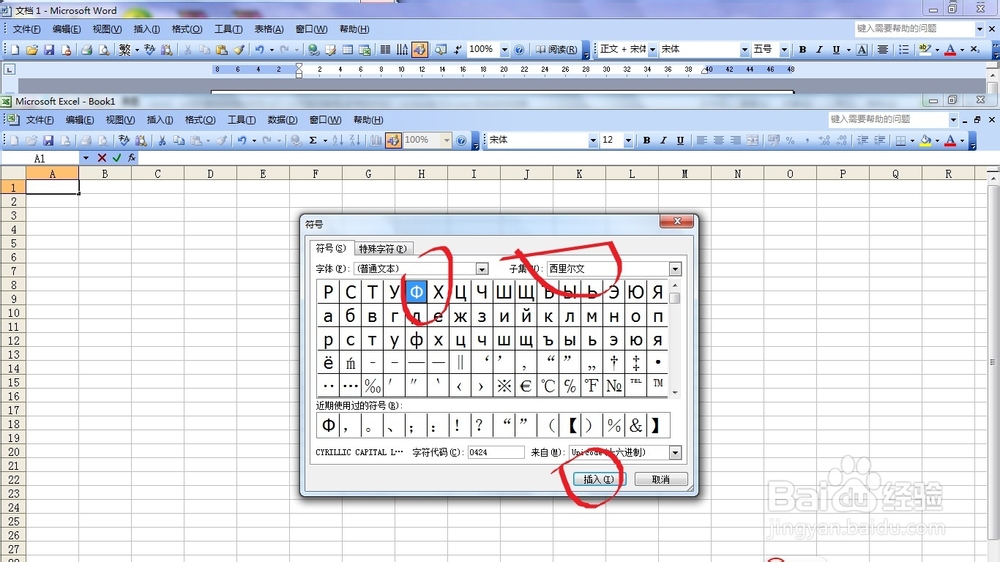This screenshot has width=1000, height=562.
Task: Click the Save icon in Excel toolbar
Action: [x=48, y=140]
